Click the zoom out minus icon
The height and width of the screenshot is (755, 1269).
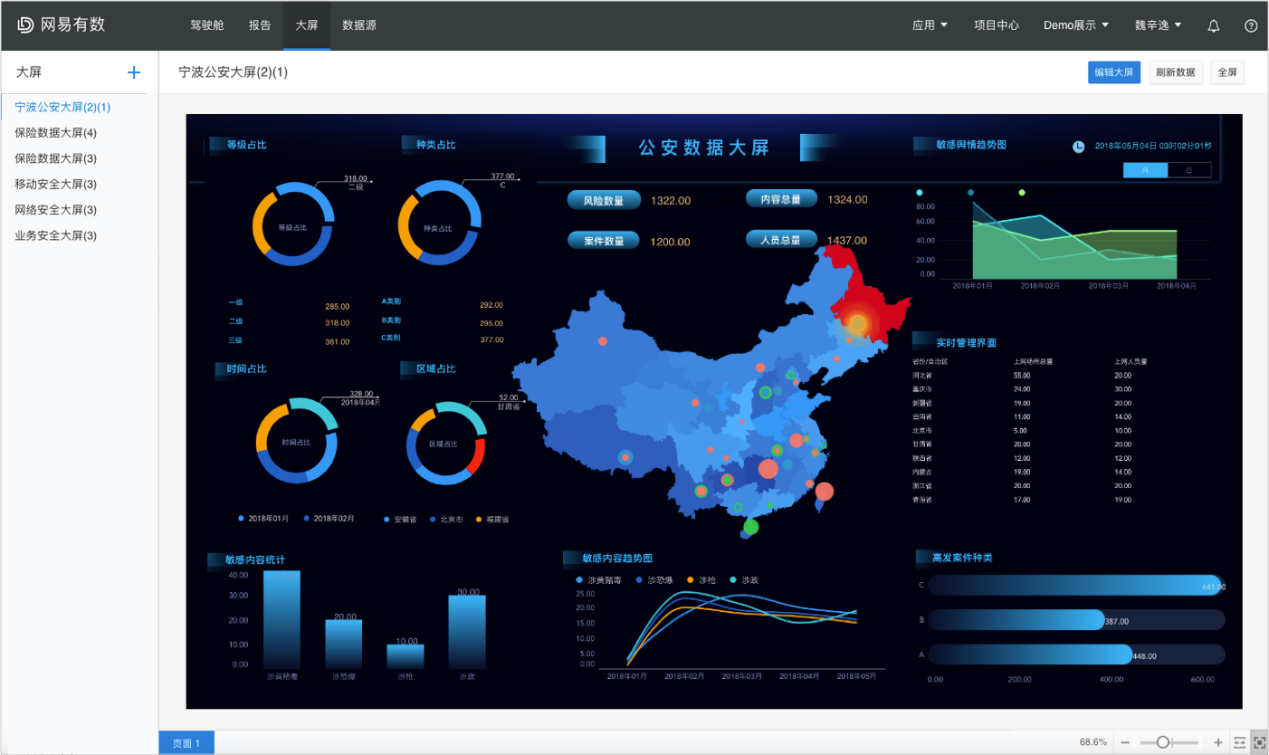pos(1125,743)
